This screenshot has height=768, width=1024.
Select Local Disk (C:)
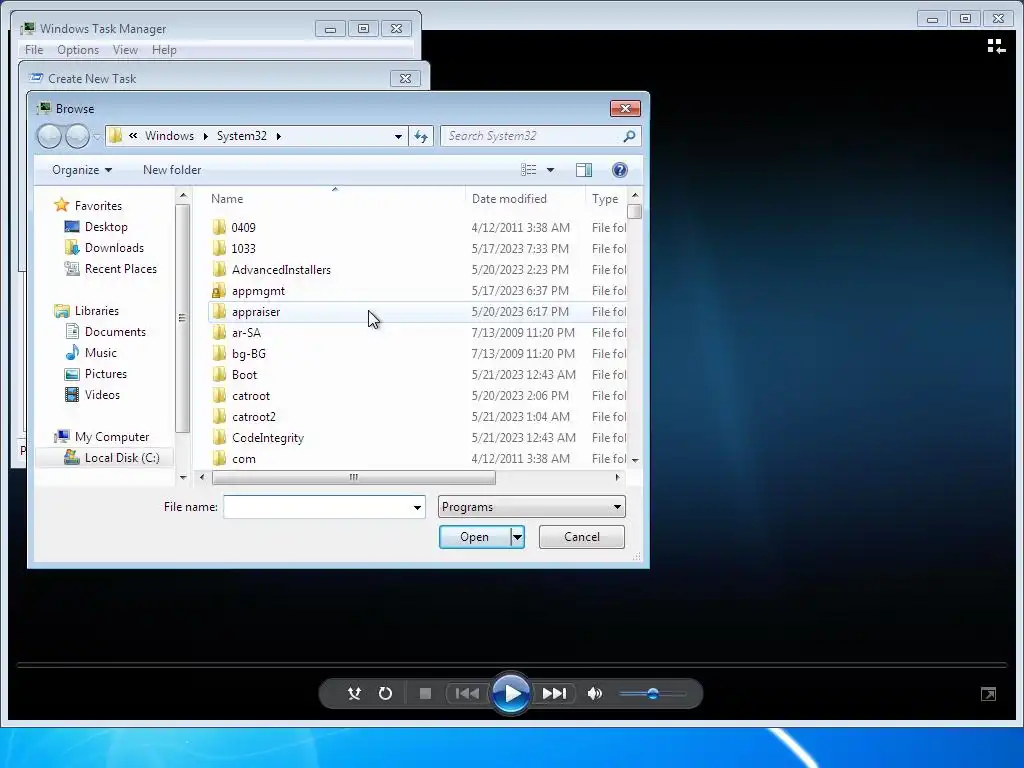coord(121,457)
